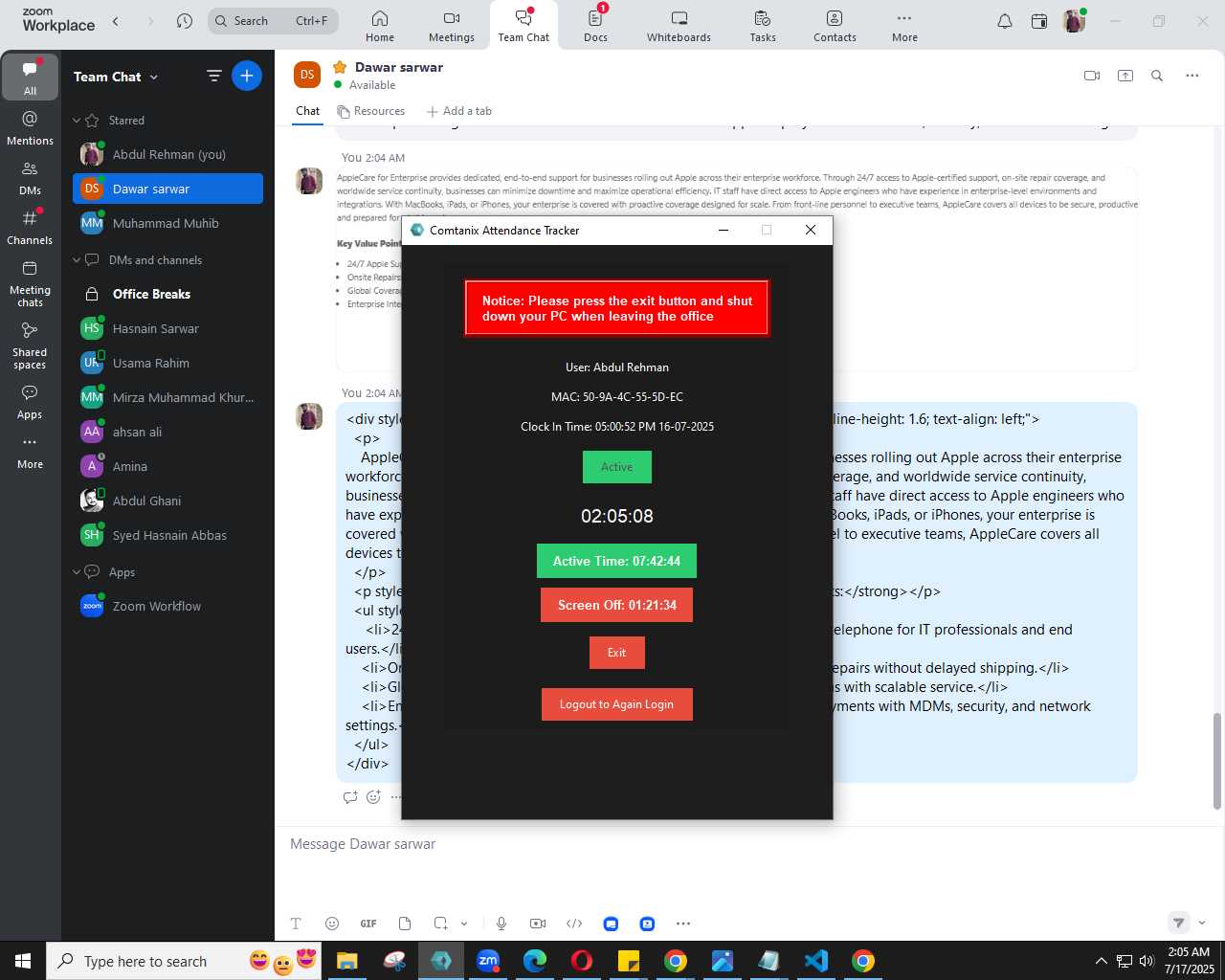Click the back navigation arrow
Viewport: 1225px width, 980px height.
click(x=116, y=21)
